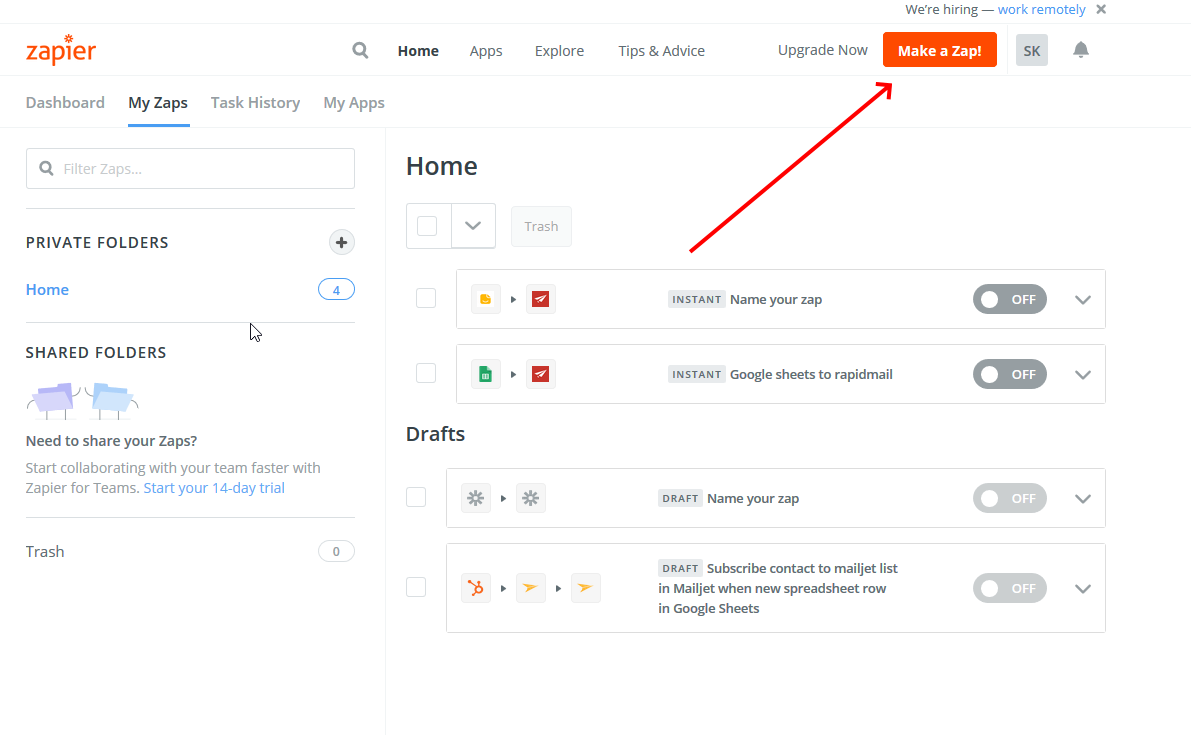Screen dimensions: 1191x735
Task: Turn on the instant Name your zap toggle
Action: point(1009,299)
